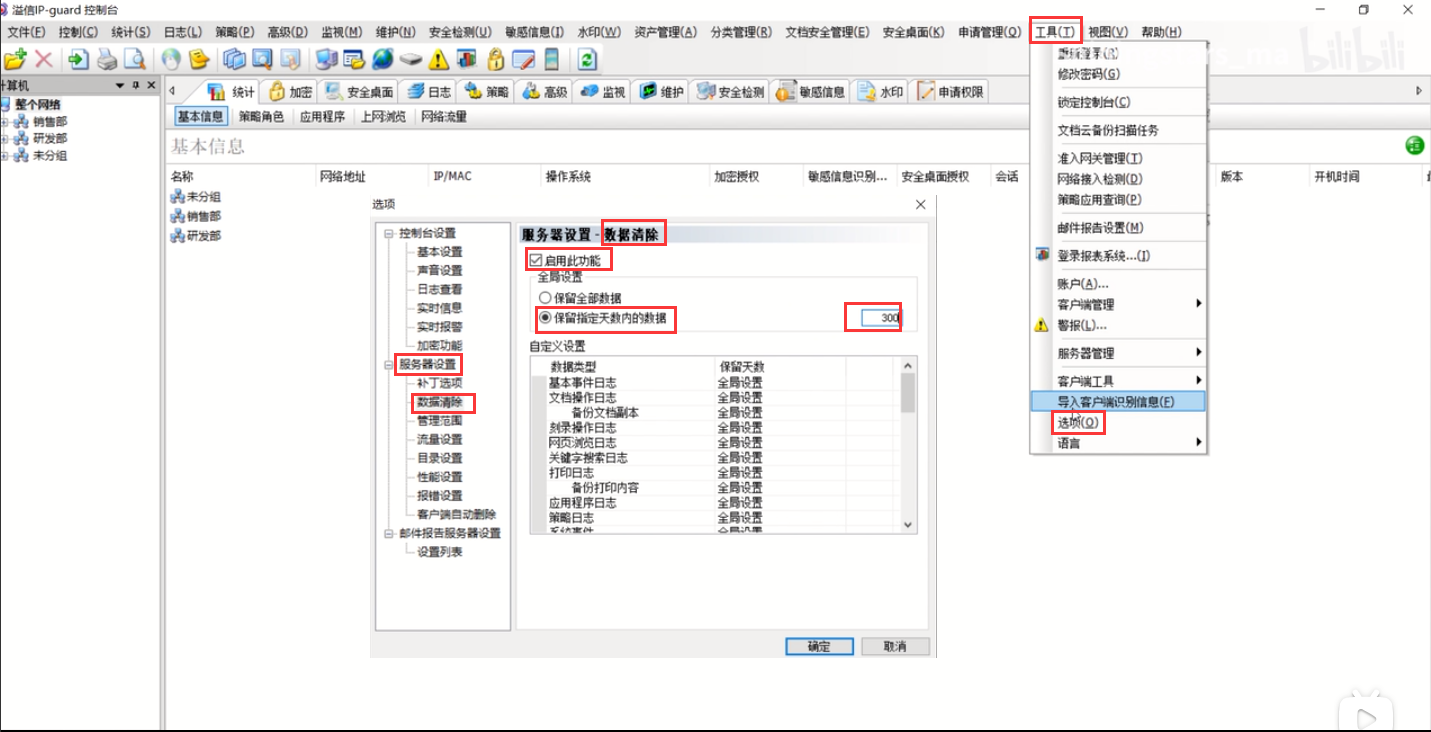Open the 服务器管理 submenu

click(1118, 353)
